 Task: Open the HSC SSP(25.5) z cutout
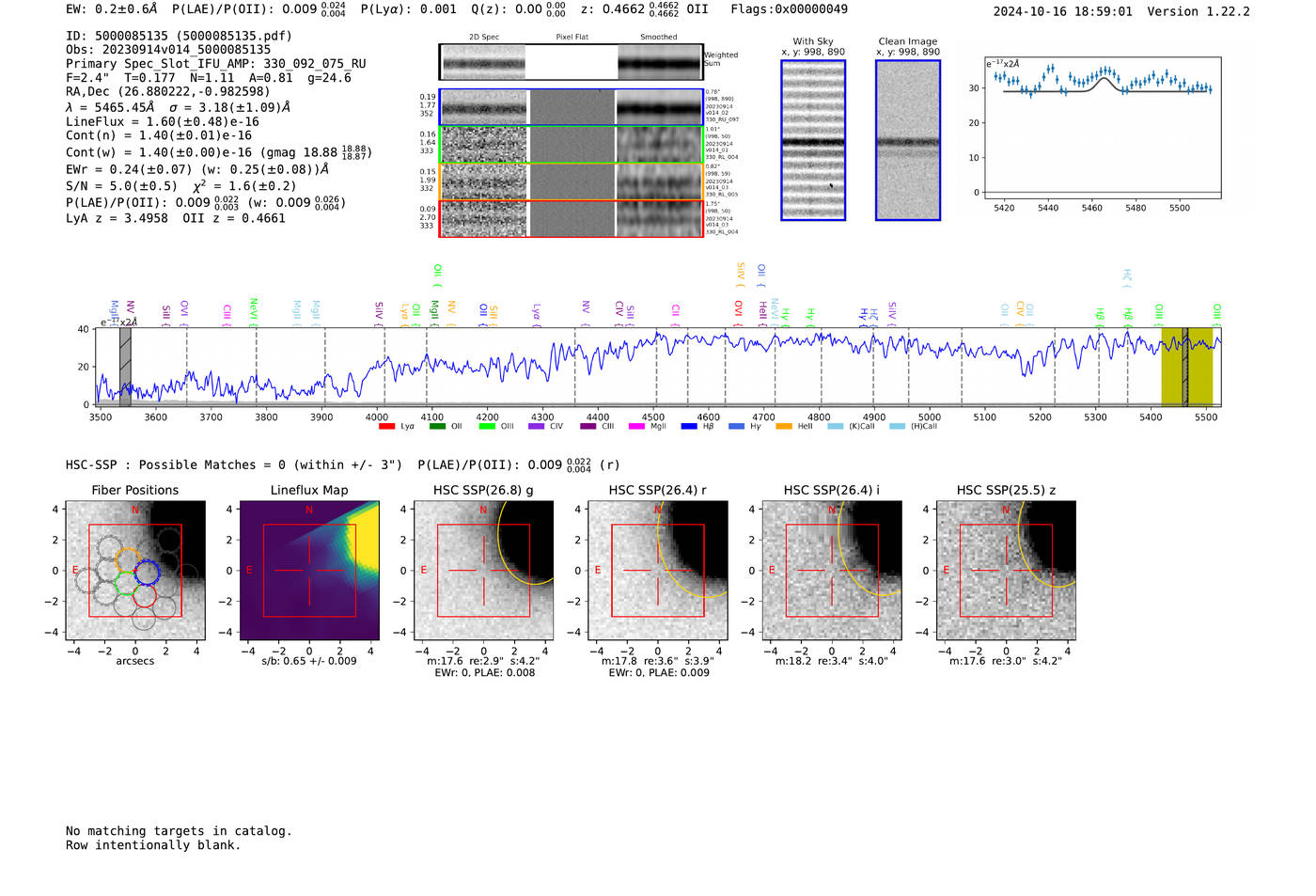(1006, 571)
